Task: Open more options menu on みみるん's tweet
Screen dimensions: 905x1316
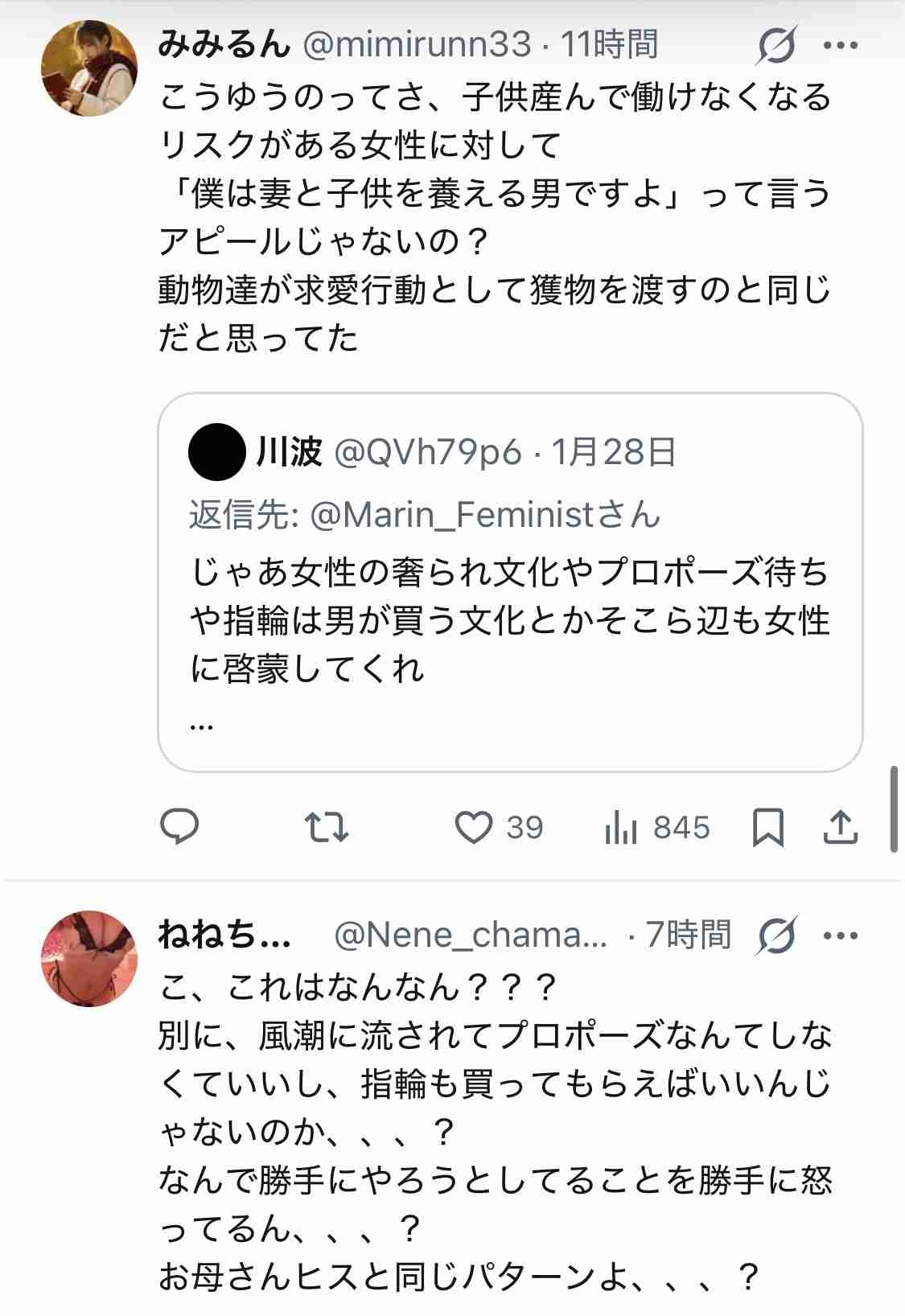Action: click(x=842, y=45)
